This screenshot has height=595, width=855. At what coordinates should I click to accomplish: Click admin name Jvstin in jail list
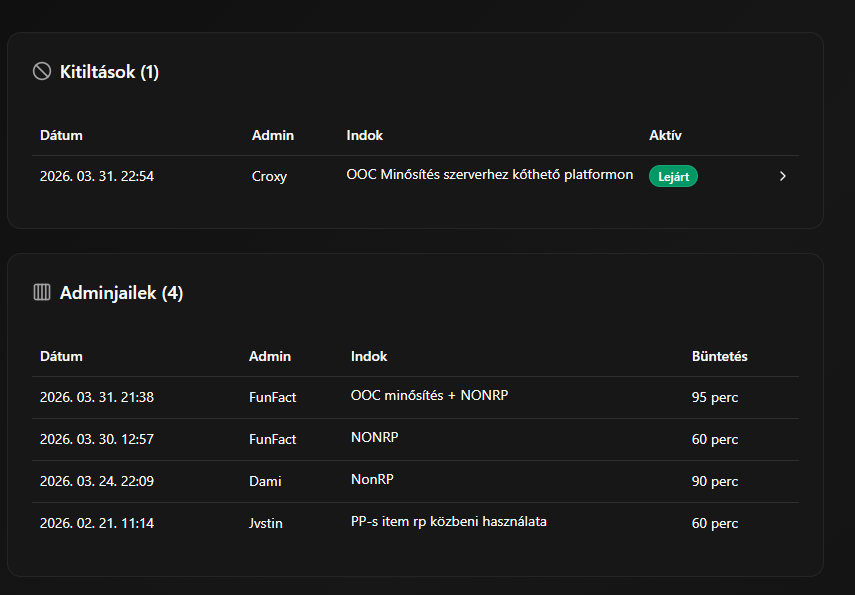(x=266, y=523)
